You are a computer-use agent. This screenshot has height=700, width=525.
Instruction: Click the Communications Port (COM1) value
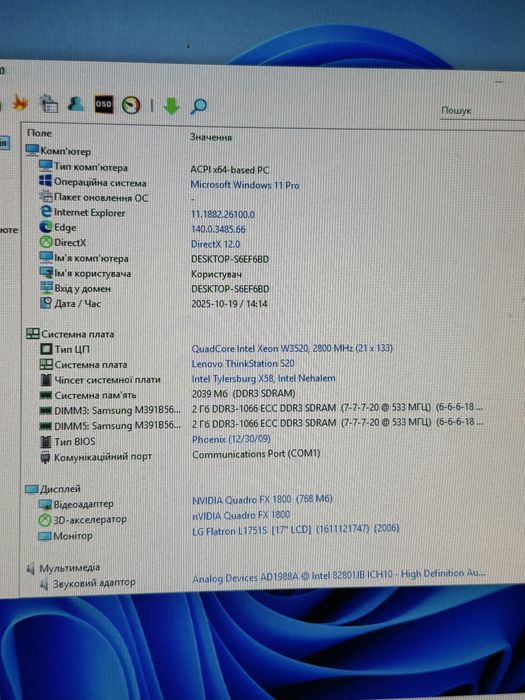pos(256,454)
